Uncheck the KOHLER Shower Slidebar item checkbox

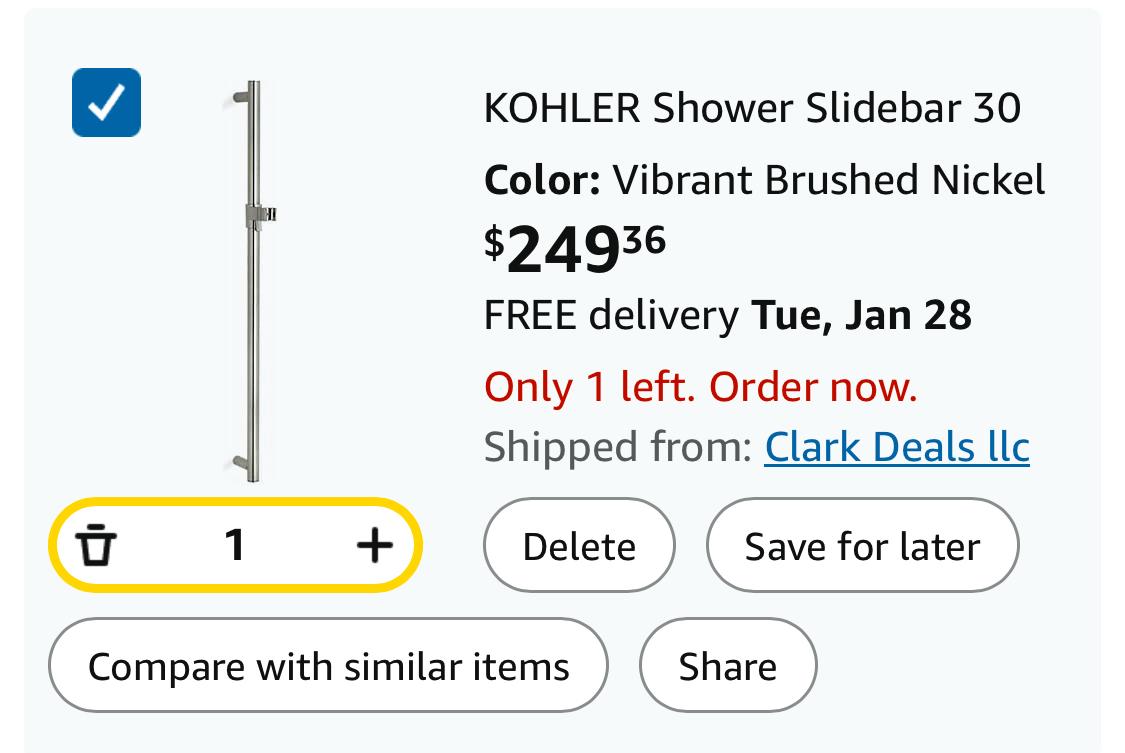click(x=106, y=102)
